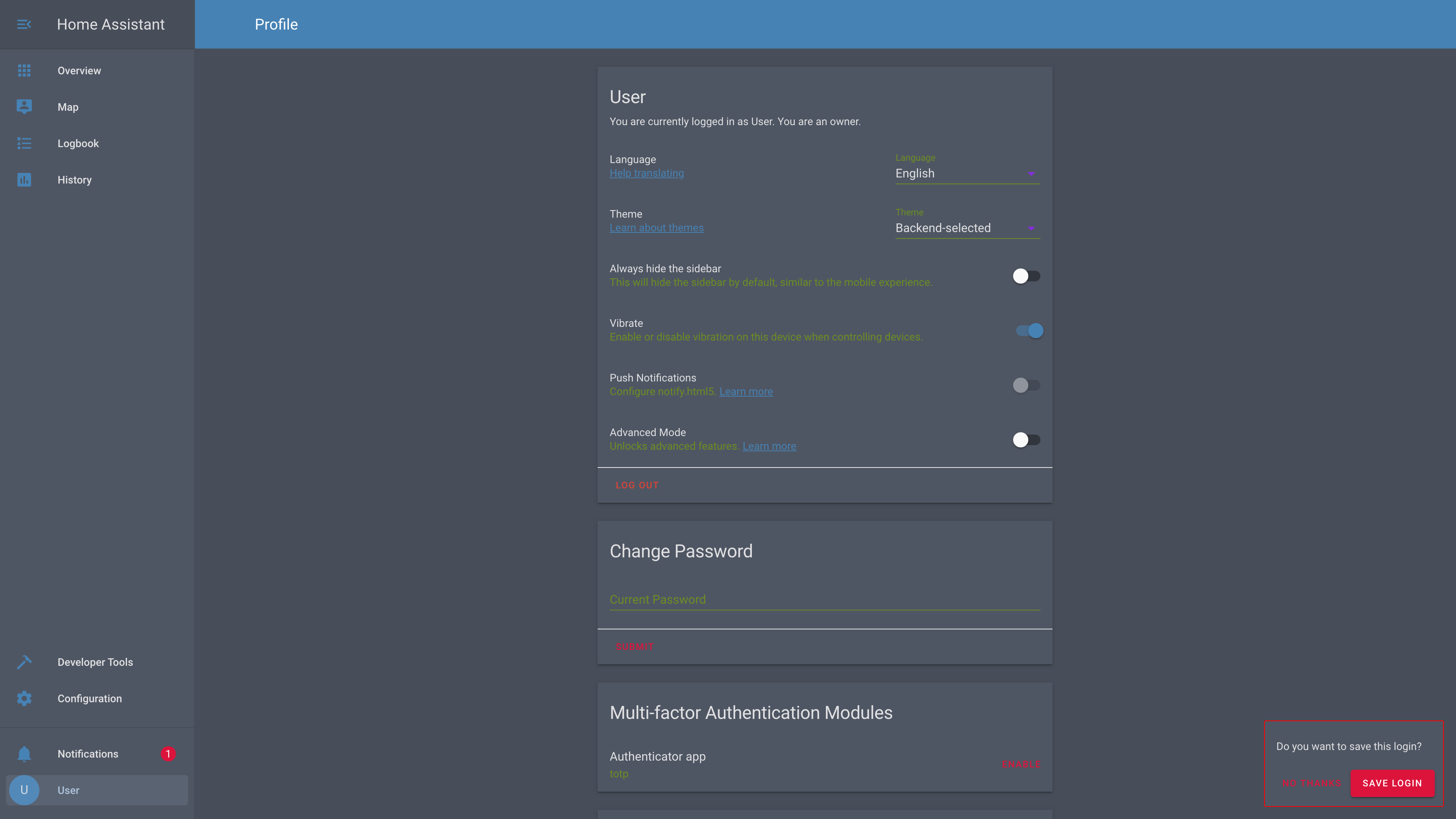Image resolution: width=1456 pixels, height=819 pixels.
Task: Toggle Always hide the sidebar switch
Action: [1026, 276]
